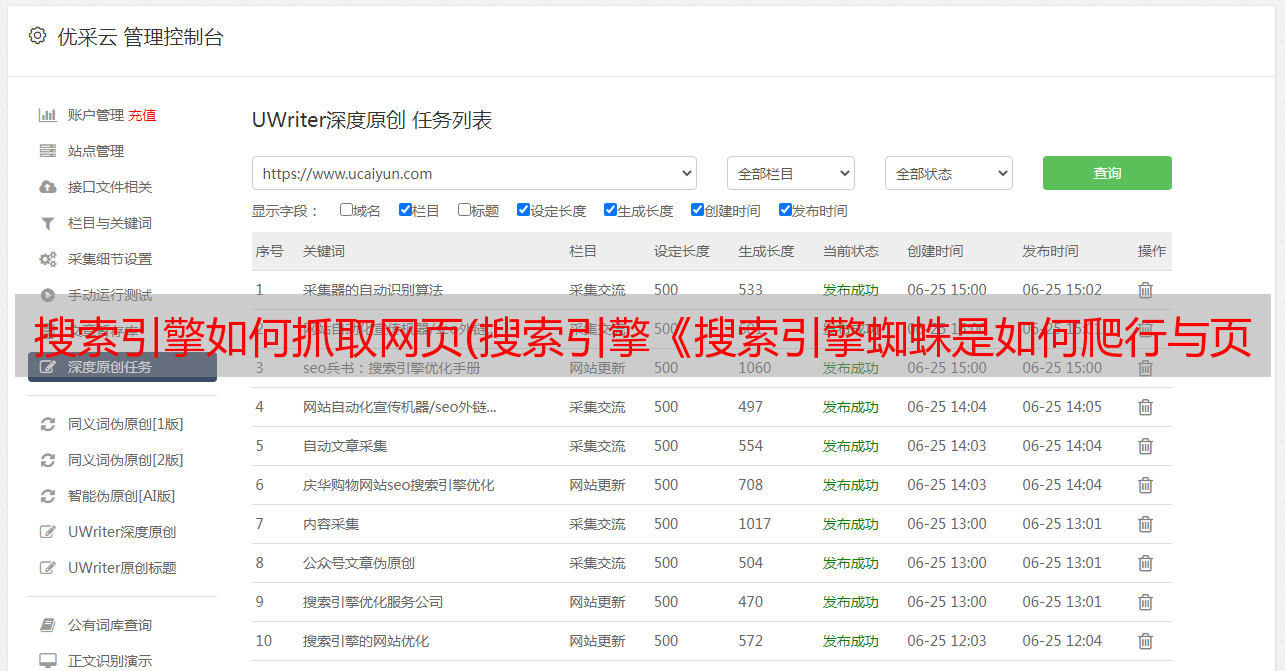Click trash icon for row 10

click(x=1145, y=641)
